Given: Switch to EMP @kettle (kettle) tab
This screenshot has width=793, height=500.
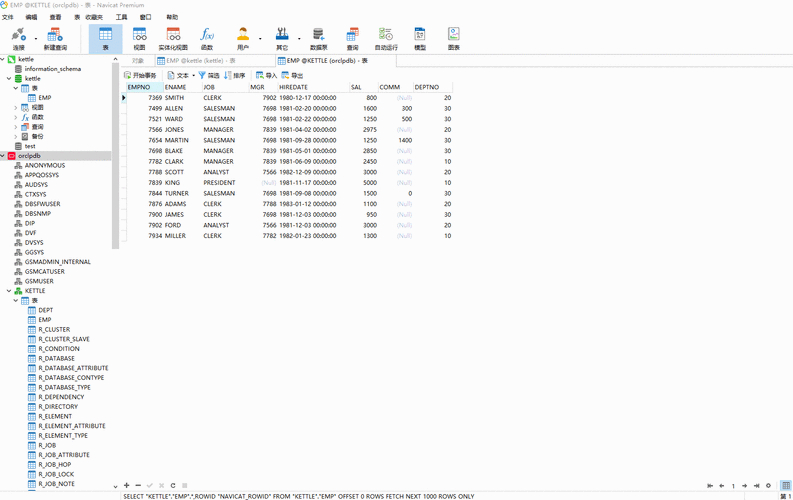Looking at the screenshot, I should tap(196, 61).
